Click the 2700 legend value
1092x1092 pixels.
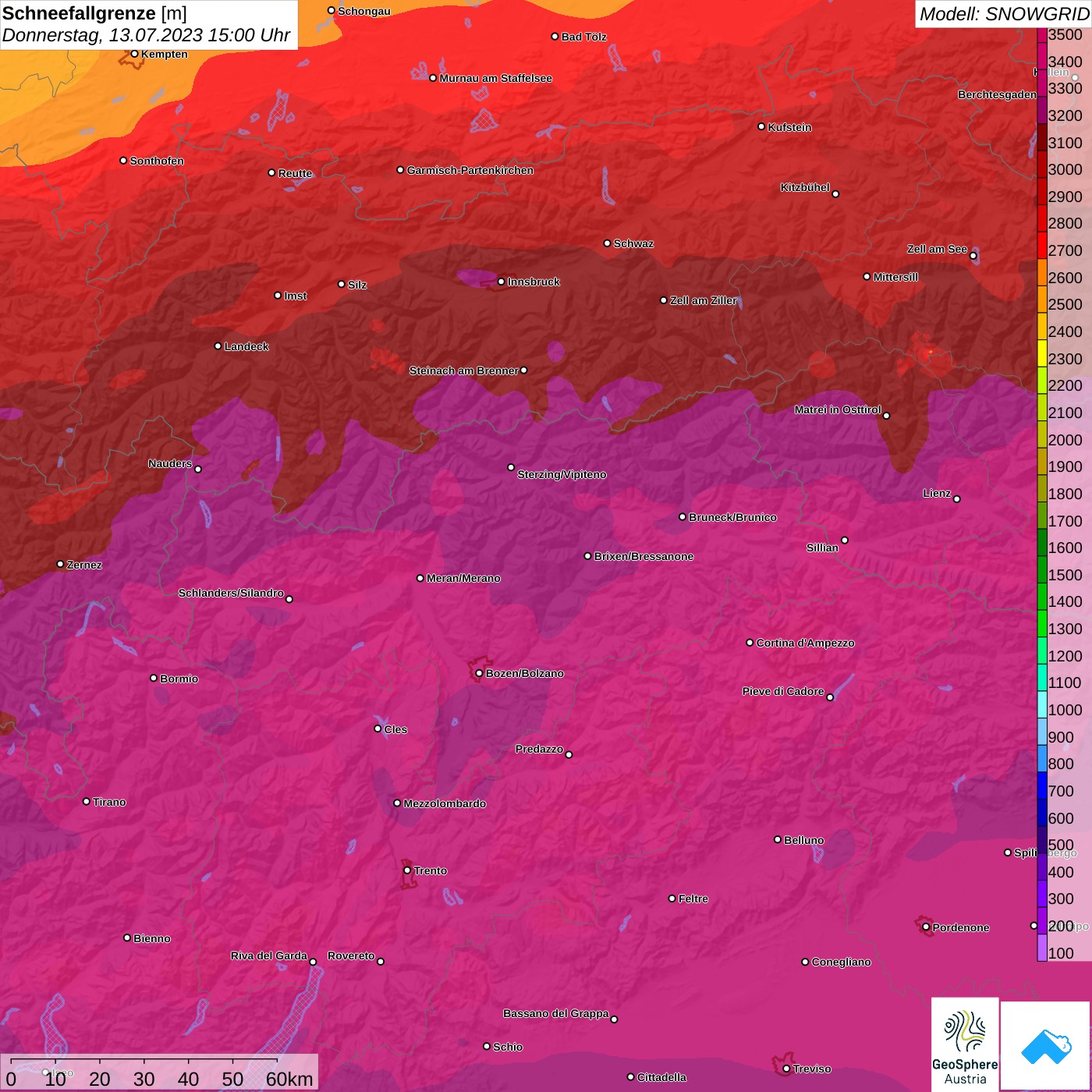(1065, 250)
